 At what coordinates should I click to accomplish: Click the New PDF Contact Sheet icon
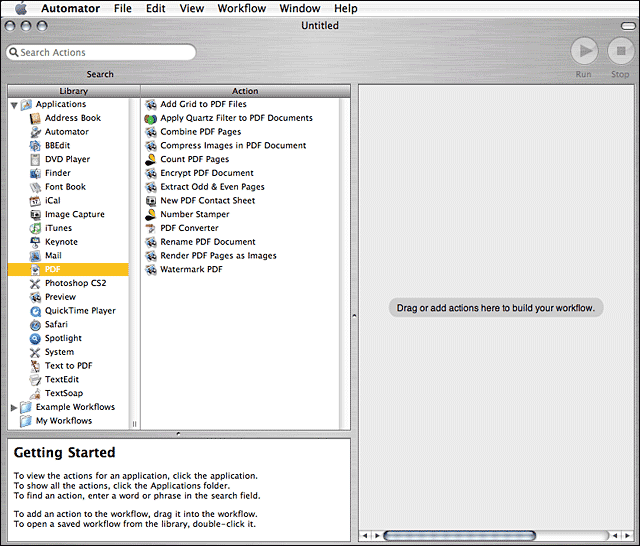151,201
